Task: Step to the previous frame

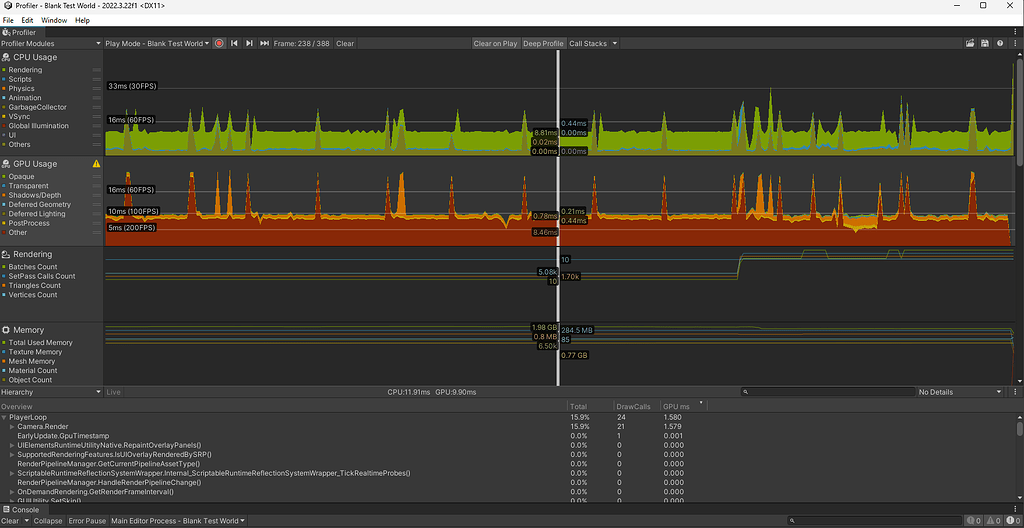Action: pyautogui.click(x=234, y=44)
